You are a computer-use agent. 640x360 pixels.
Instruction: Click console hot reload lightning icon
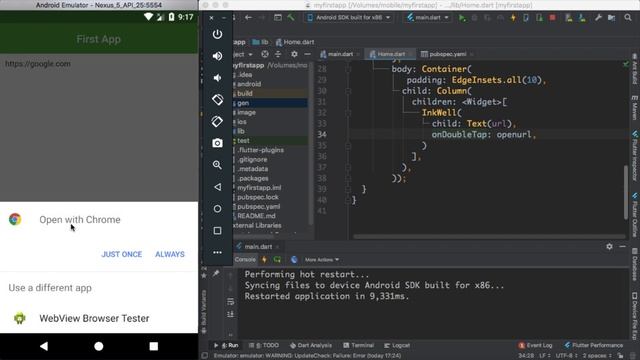264,260
